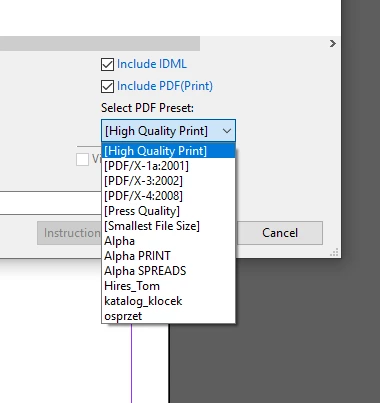Pick the [PDF/X-3:2002] preset
This screenshot has height=403, width=380.
(x=168, y=181)
